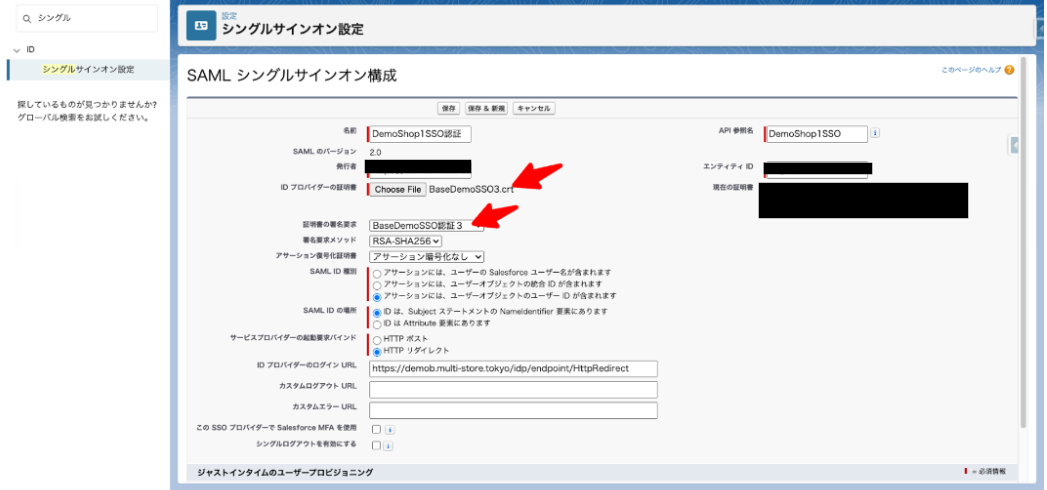The width and height of the screenshot is (1047, 490).
Task: Click the カスタムログアウト URL input field
Action: (512, 389)
